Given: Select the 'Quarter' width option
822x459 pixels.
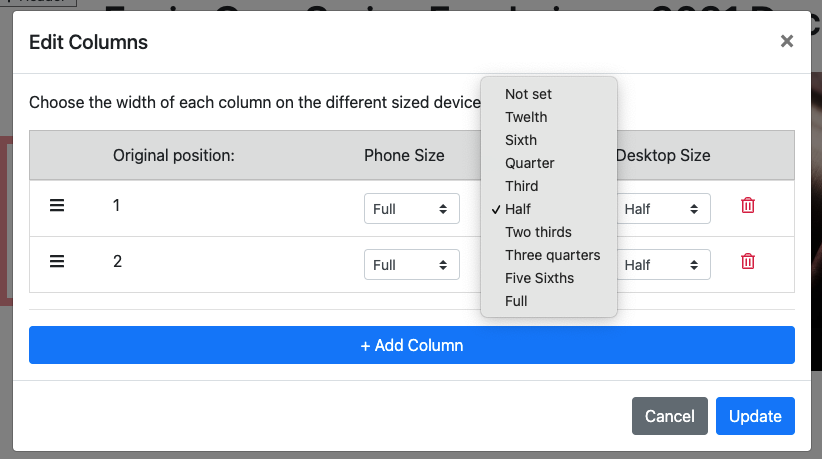Looking at the screenshot, I should 529,163.
